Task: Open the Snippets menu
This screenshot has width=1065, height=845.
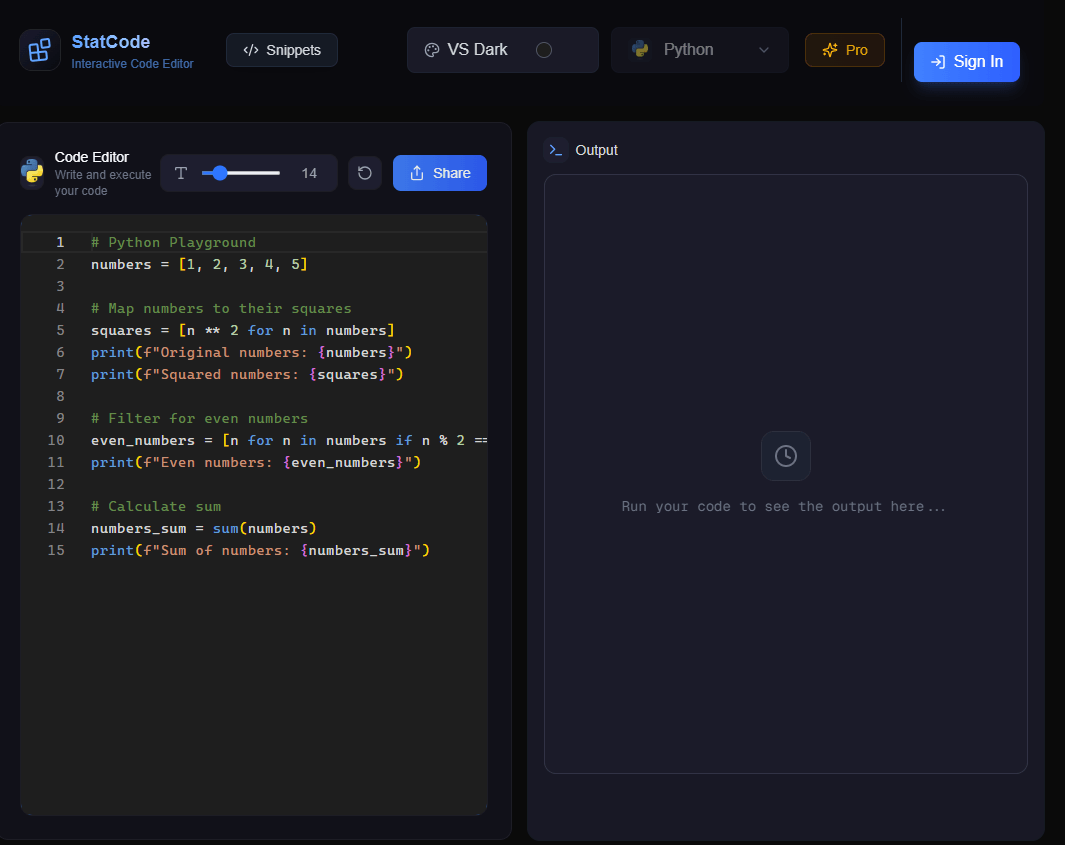Action: tap(282, 50)
